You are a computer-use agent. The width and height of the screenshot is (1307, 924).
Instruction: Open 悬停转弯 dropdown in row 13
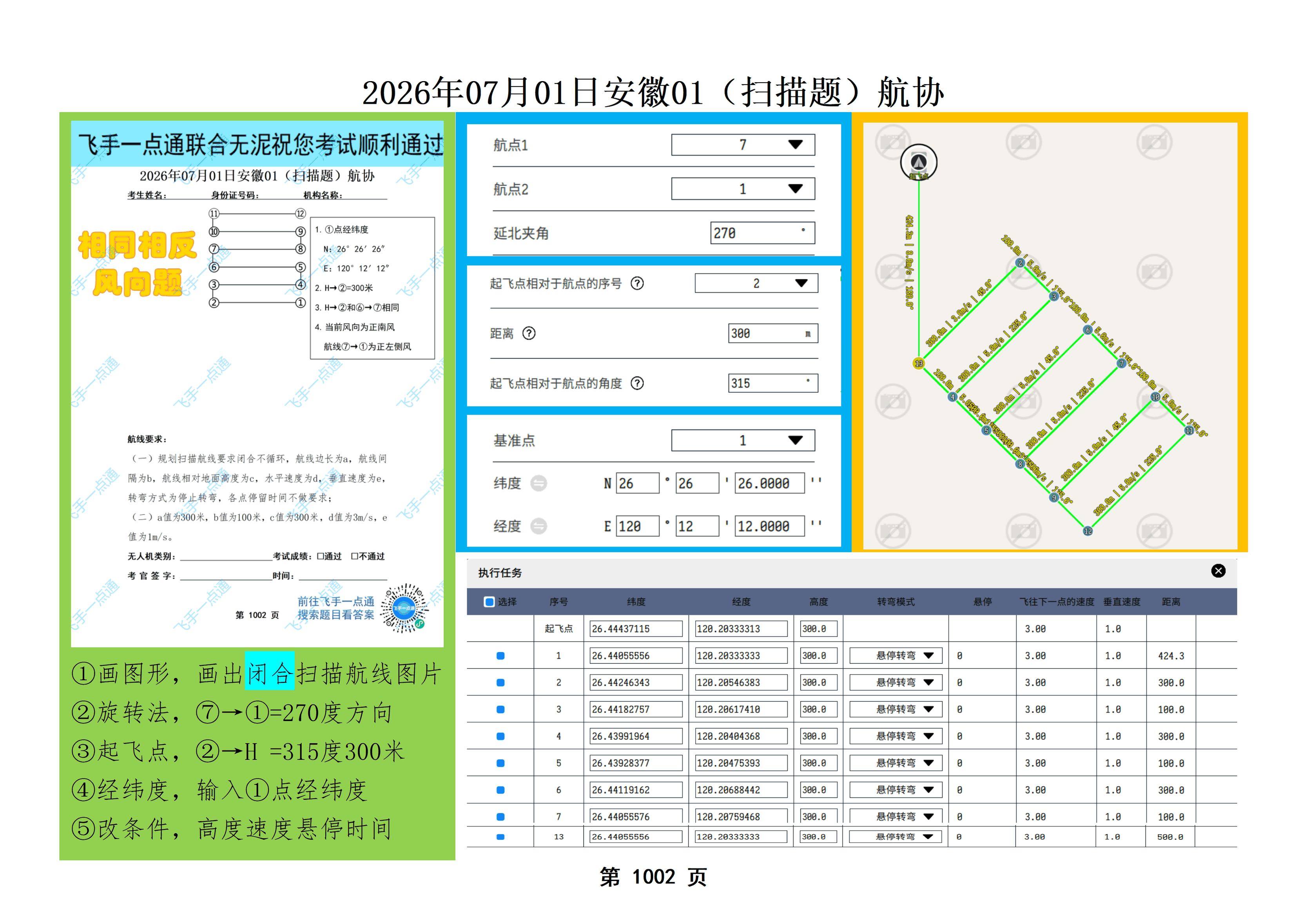896,837
